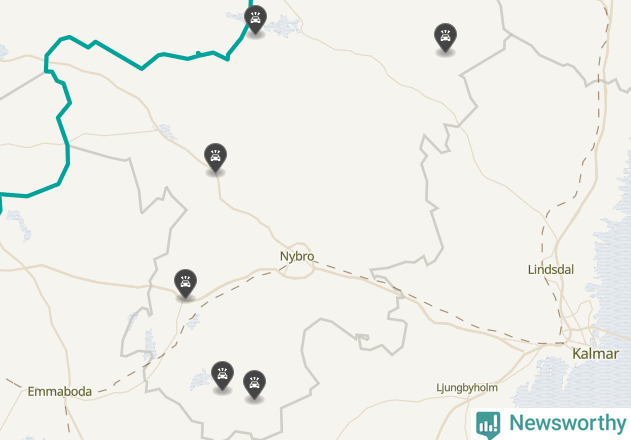Select the left marker of the southern pair
This screenshot has height=440, width=631.
[223, 375]
